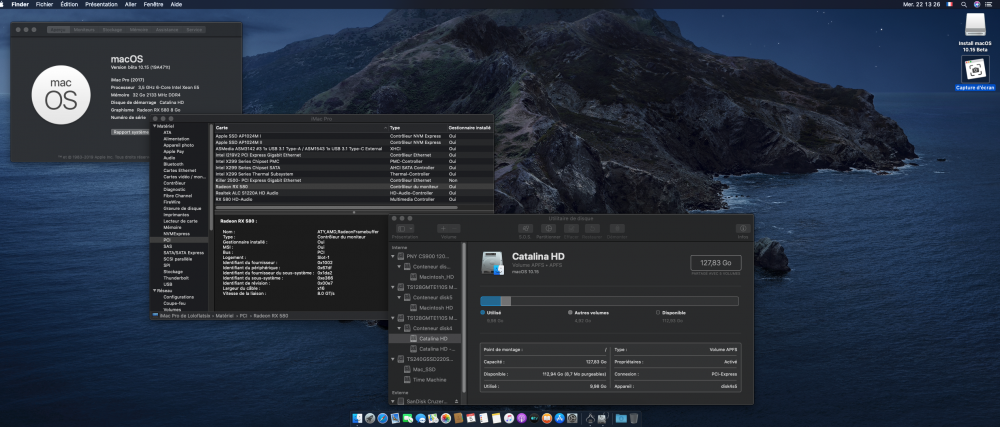
Task: Select Thunderbolt in System Information sidebar
Action: click(175, 278)
